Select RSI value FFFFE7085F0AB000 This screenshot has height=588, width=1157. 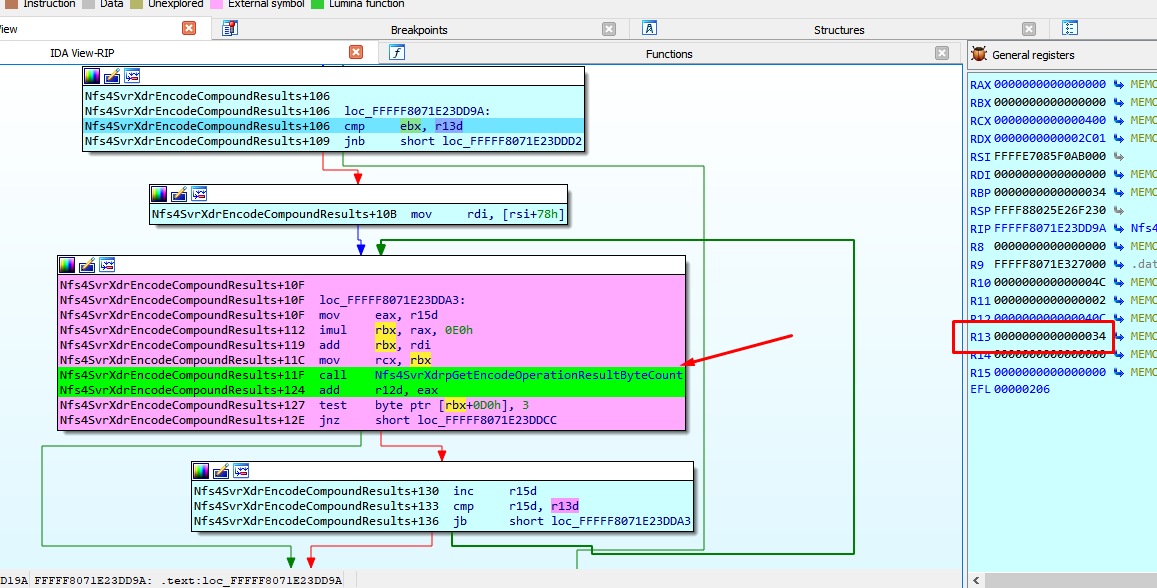[1050, 156]
